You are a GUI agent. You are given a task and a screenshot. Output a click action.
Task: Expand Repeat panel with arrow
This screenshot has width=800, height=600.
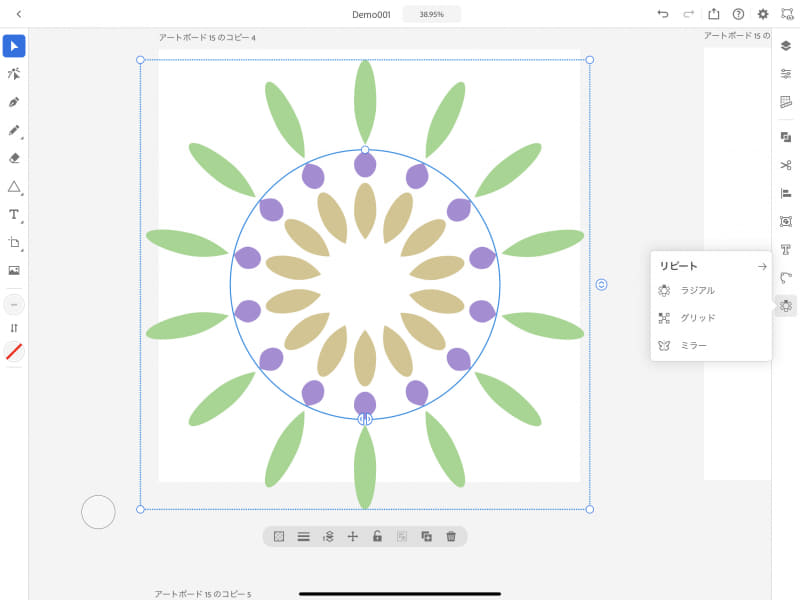(762, 266)
